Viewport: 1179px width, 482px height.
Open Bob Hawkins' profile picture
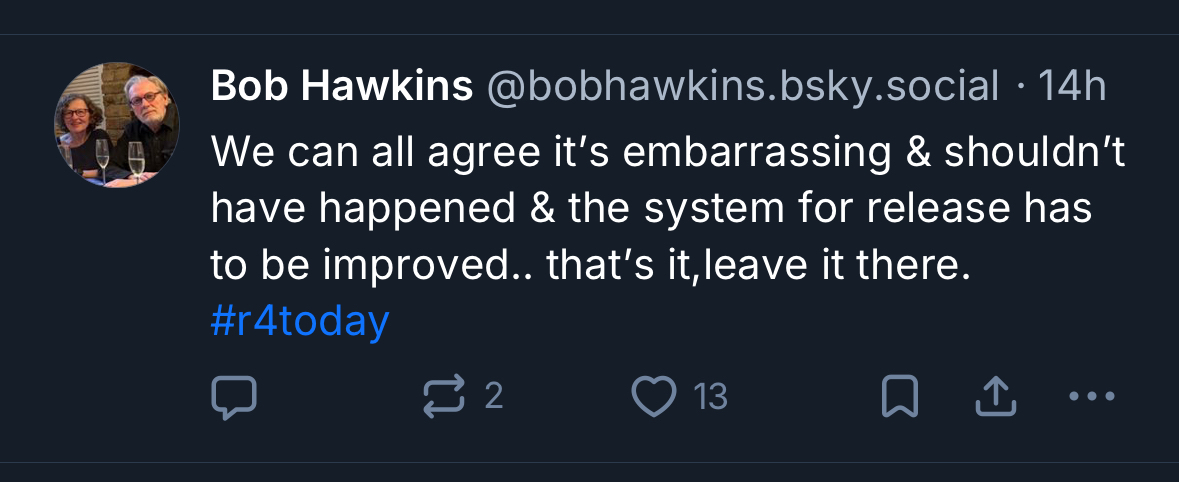click(117, 126)
